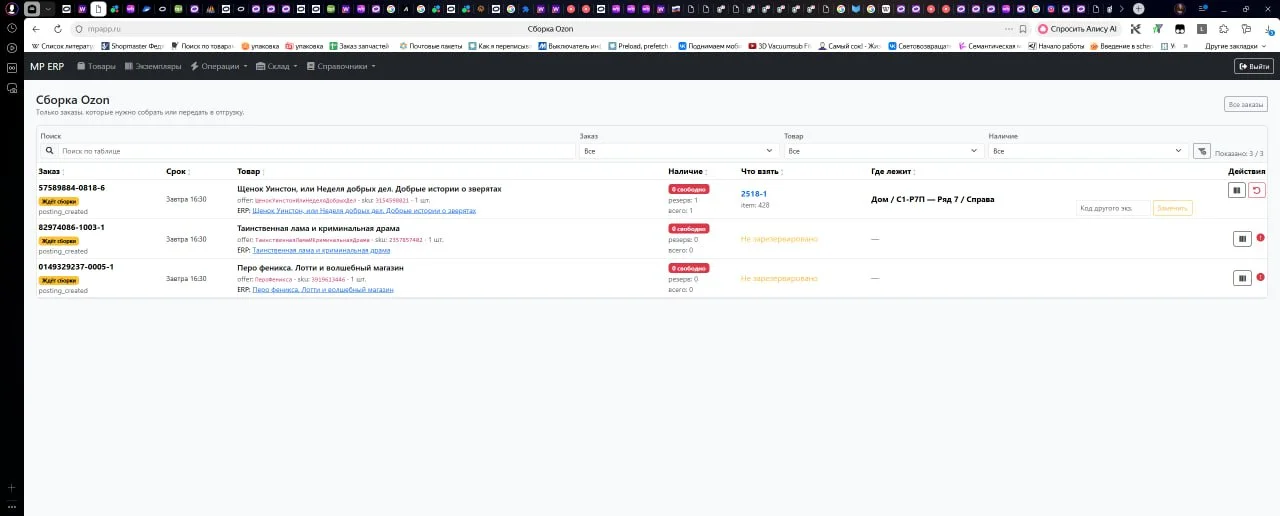Open the Заказ filter dropdown
This screenshot has width=1280, height=516.
[678, 151]
